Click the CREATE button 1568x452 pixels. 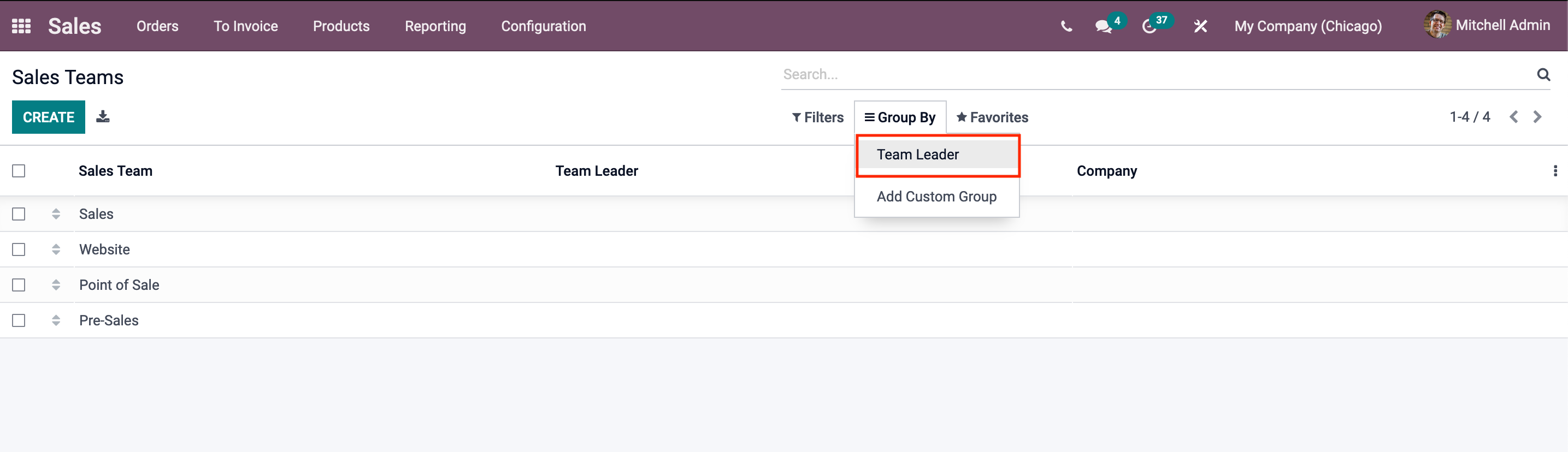(49, 117)
